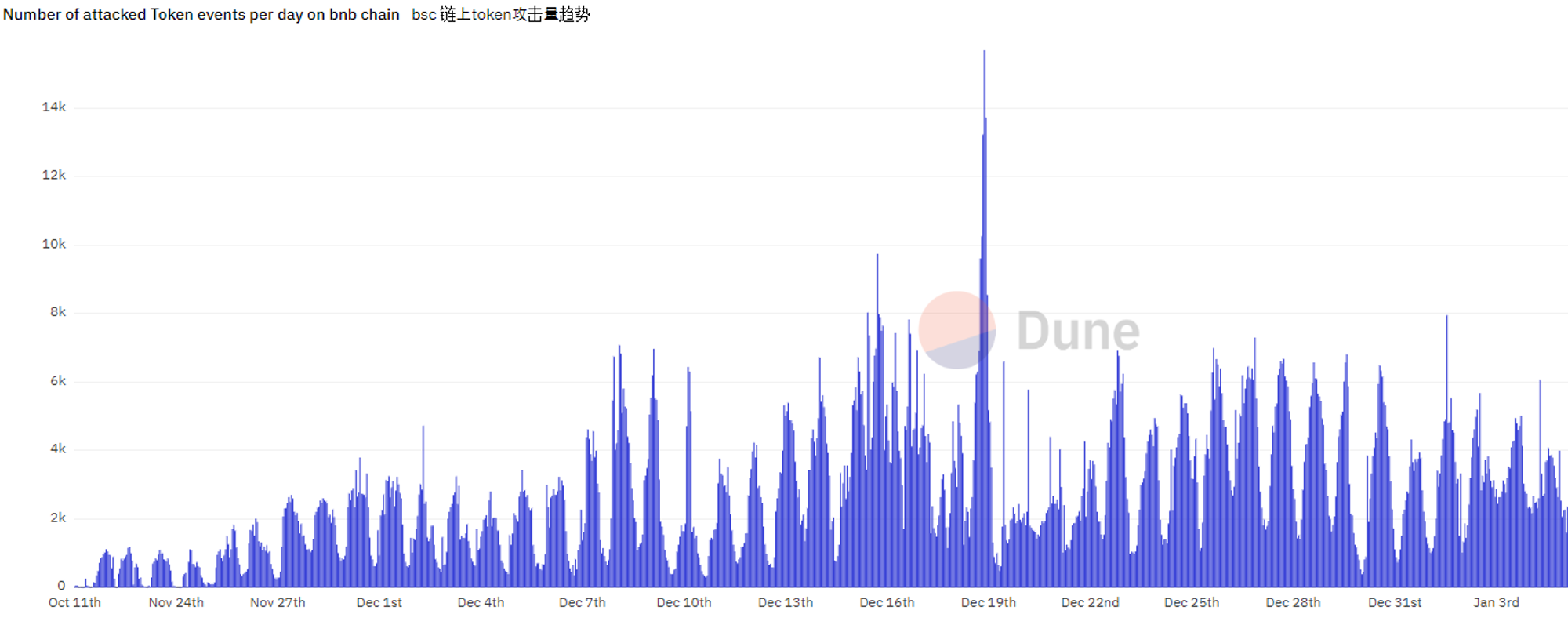Click the 'Dec 19th' x-axis label
The width and height of the screenshot is (1568, 643).
[x=989, y=603]
